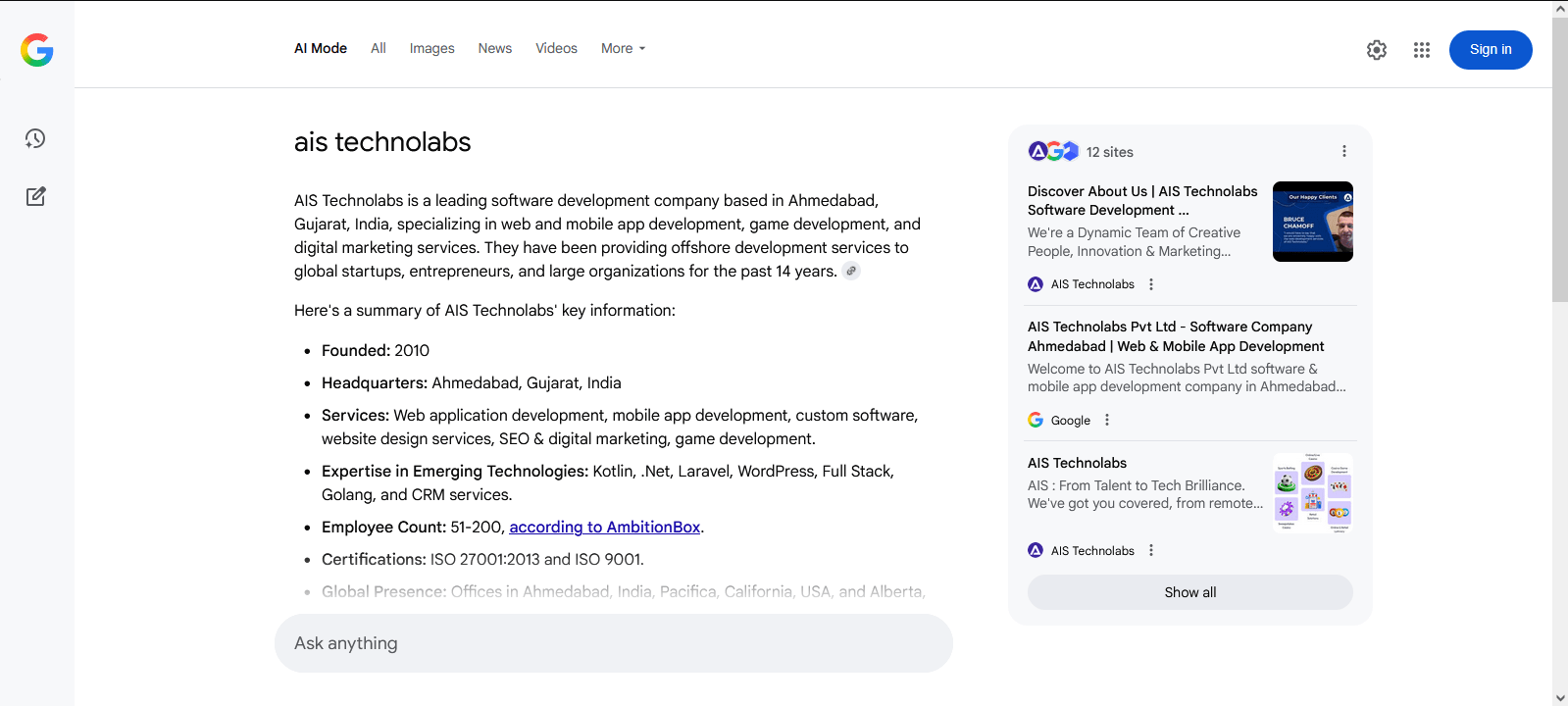Screen dimensions: 1568x706
Task: Switch to the News tab
Action: [x=495, y=48]
